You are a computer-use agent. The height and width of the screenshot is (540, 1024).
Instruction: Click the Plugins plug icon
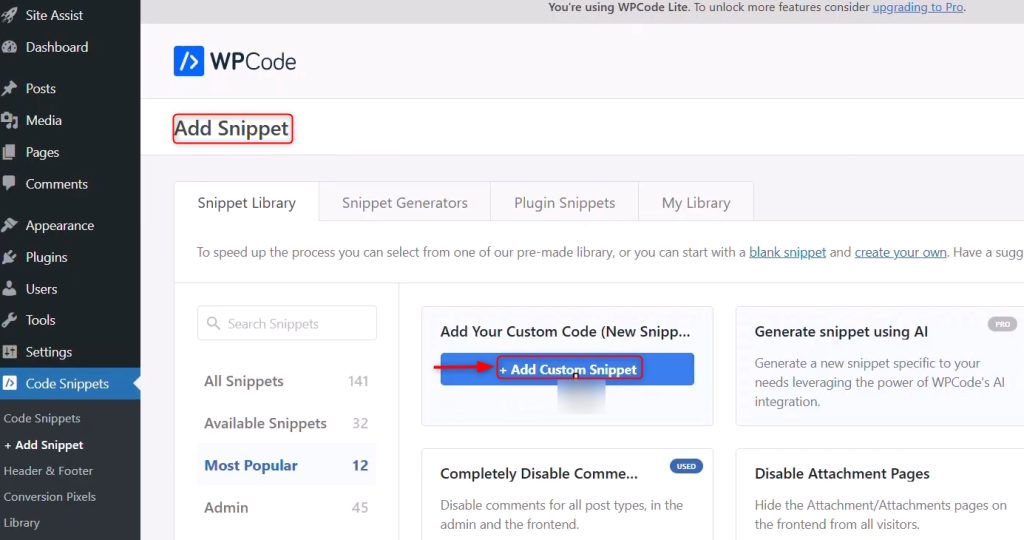pyautogui.click(x=10, y=257)
